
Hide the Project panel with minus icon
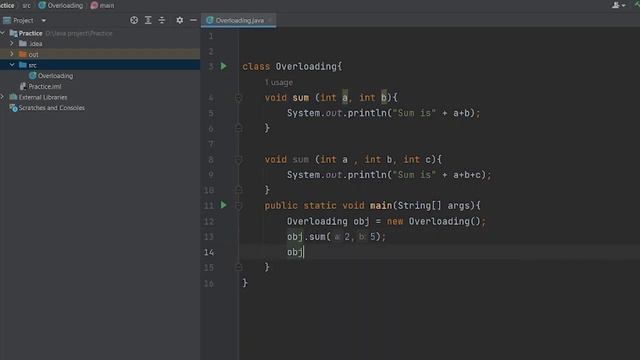193,20
